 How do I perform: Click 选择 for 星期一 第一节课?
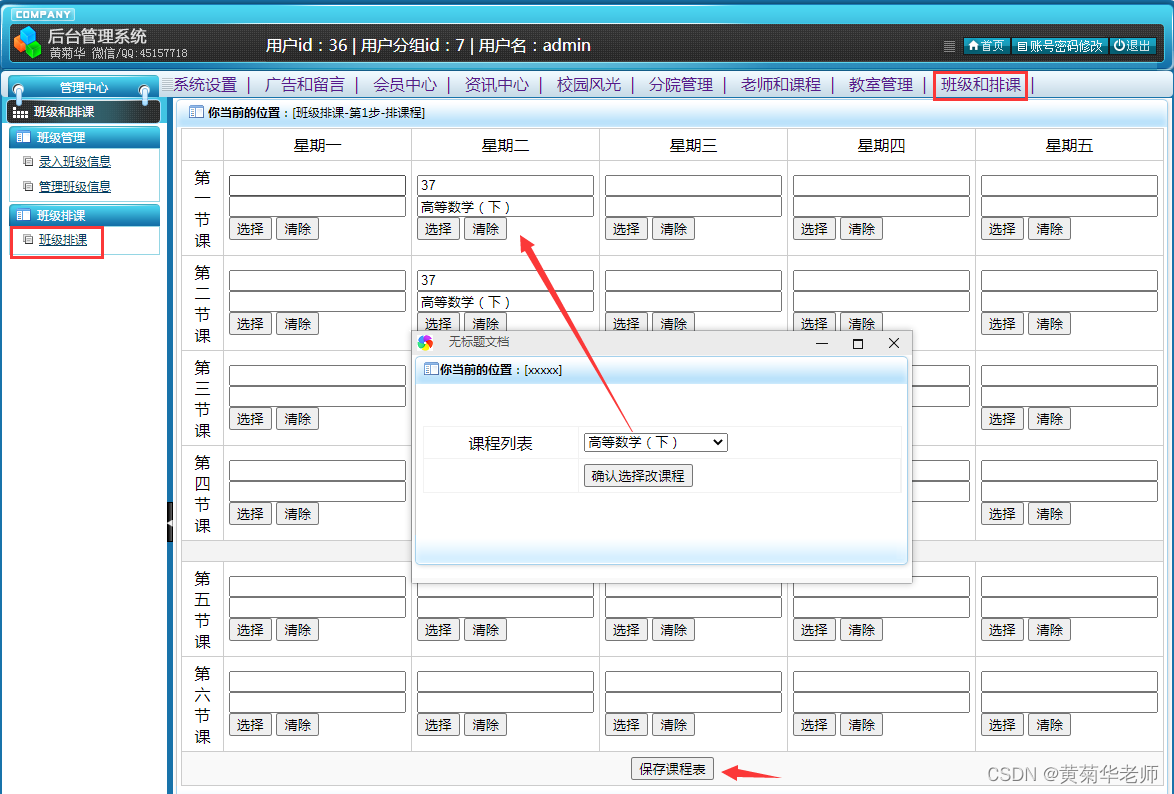[250, 229]
